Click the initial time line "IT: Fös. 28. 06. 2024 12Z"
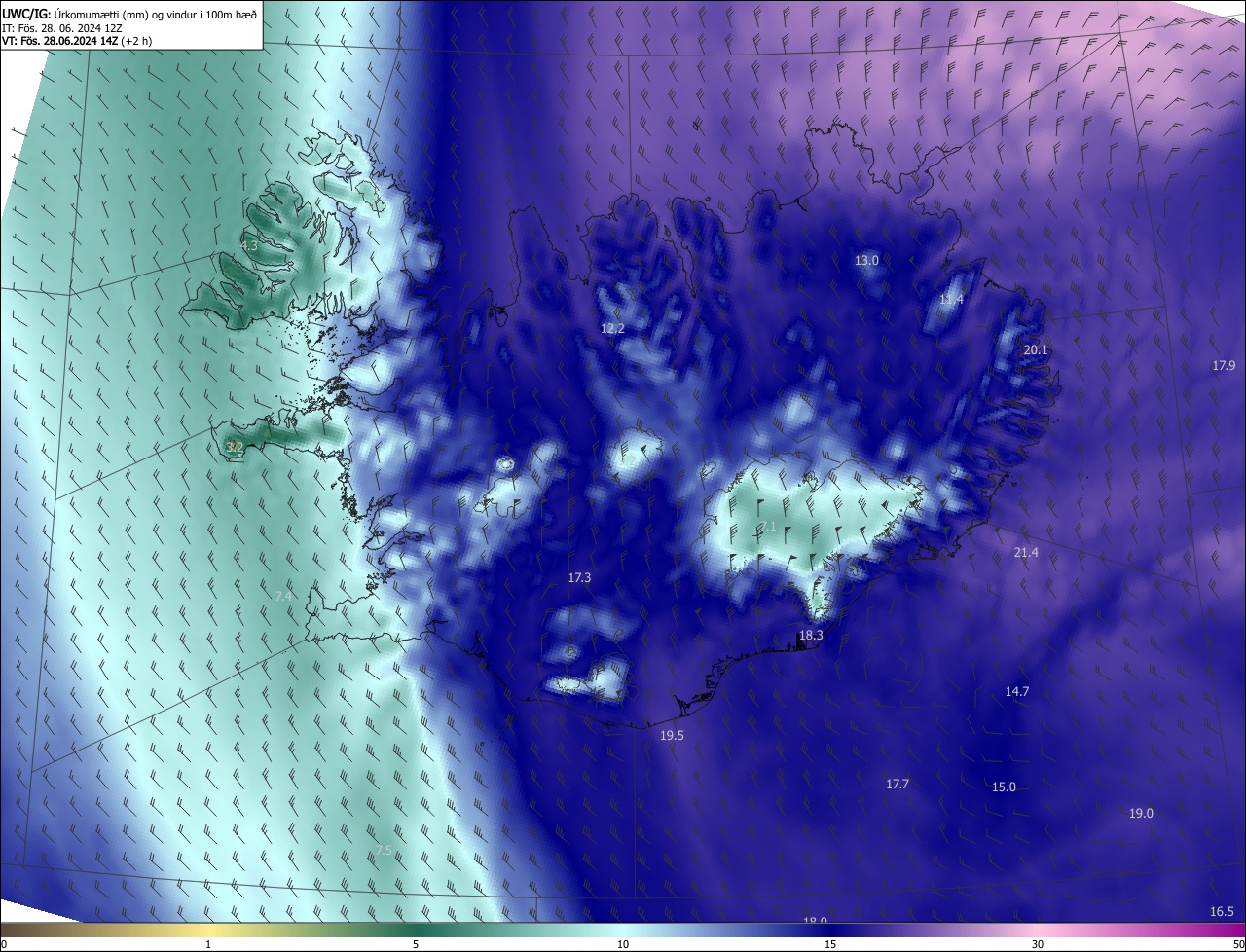The height and width of the screenshot is (952, 1246). [62, 27]
